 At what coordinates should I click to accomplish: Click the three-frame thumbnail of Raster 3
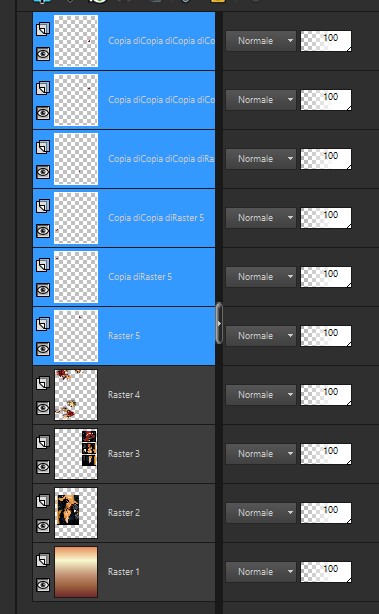(76, 454)
